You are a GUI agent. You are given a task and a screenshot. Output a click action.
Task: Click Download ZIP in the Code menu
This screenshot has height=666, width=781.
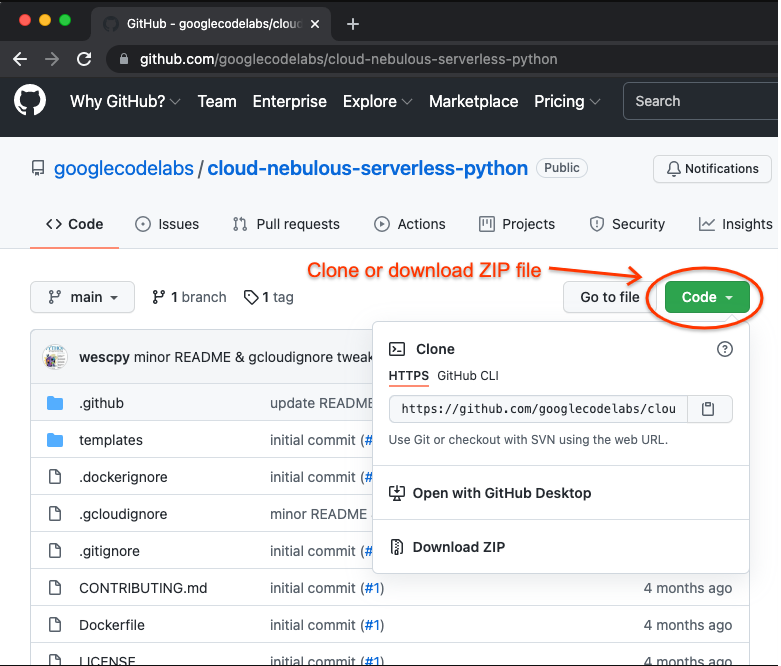coord(458,547)
